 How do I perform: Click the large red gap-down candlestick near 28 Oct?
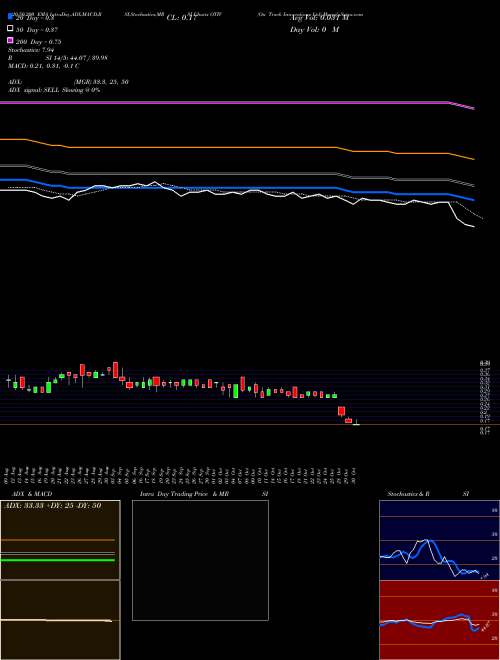[341, 411]
